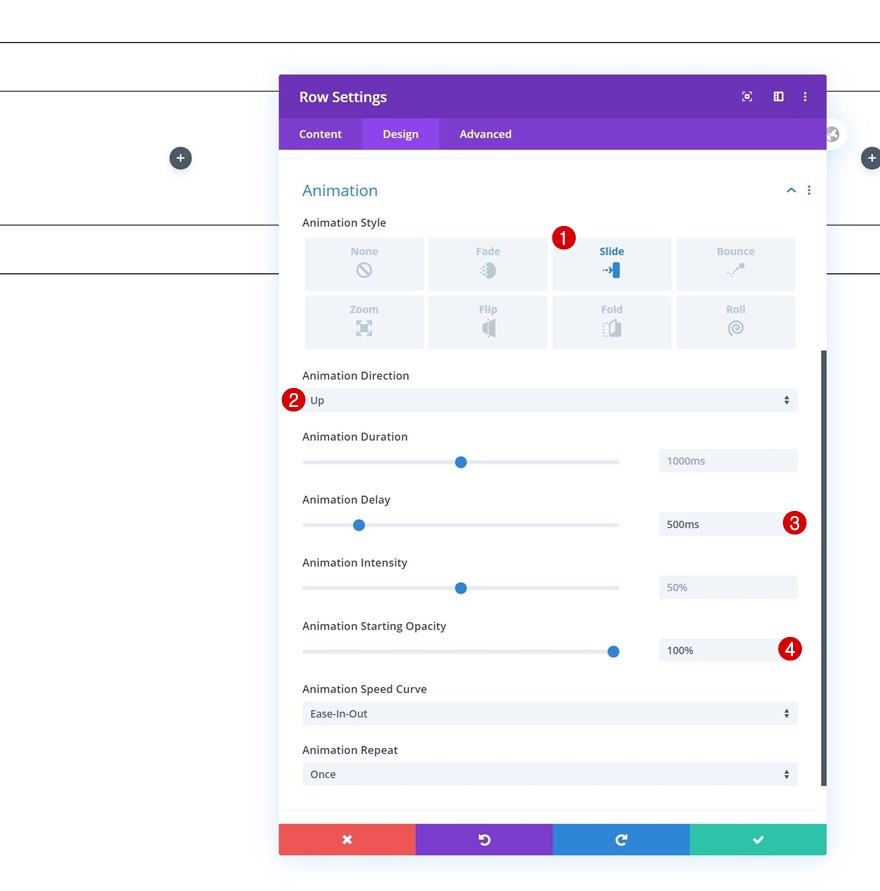
Task: Click the Animation section heading
Action: 340,190
